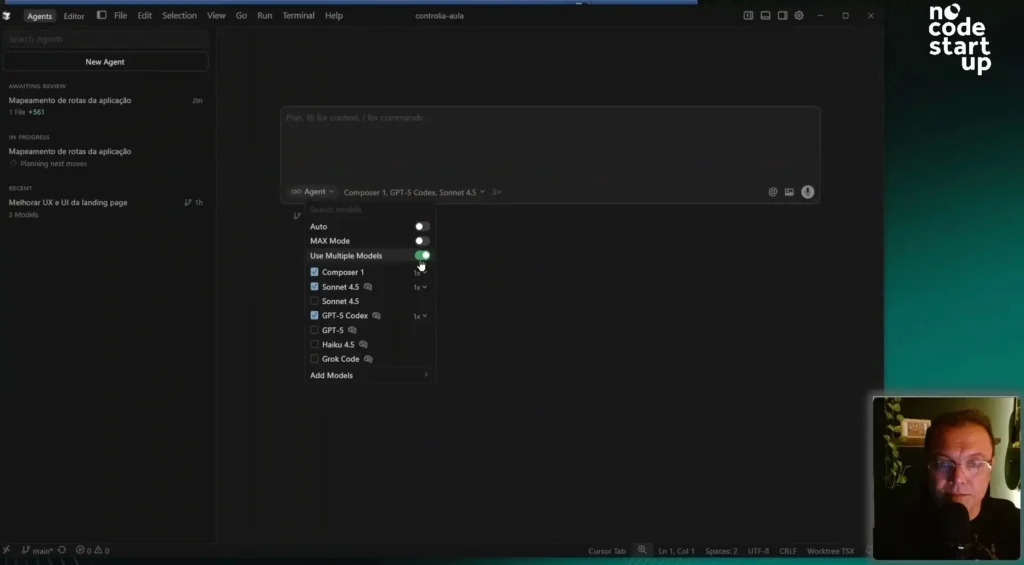Image resolution: width=1024 pixels, height=565 pixels.
Task: Click the Search Agents input field
Action: [x=105, y=39]
